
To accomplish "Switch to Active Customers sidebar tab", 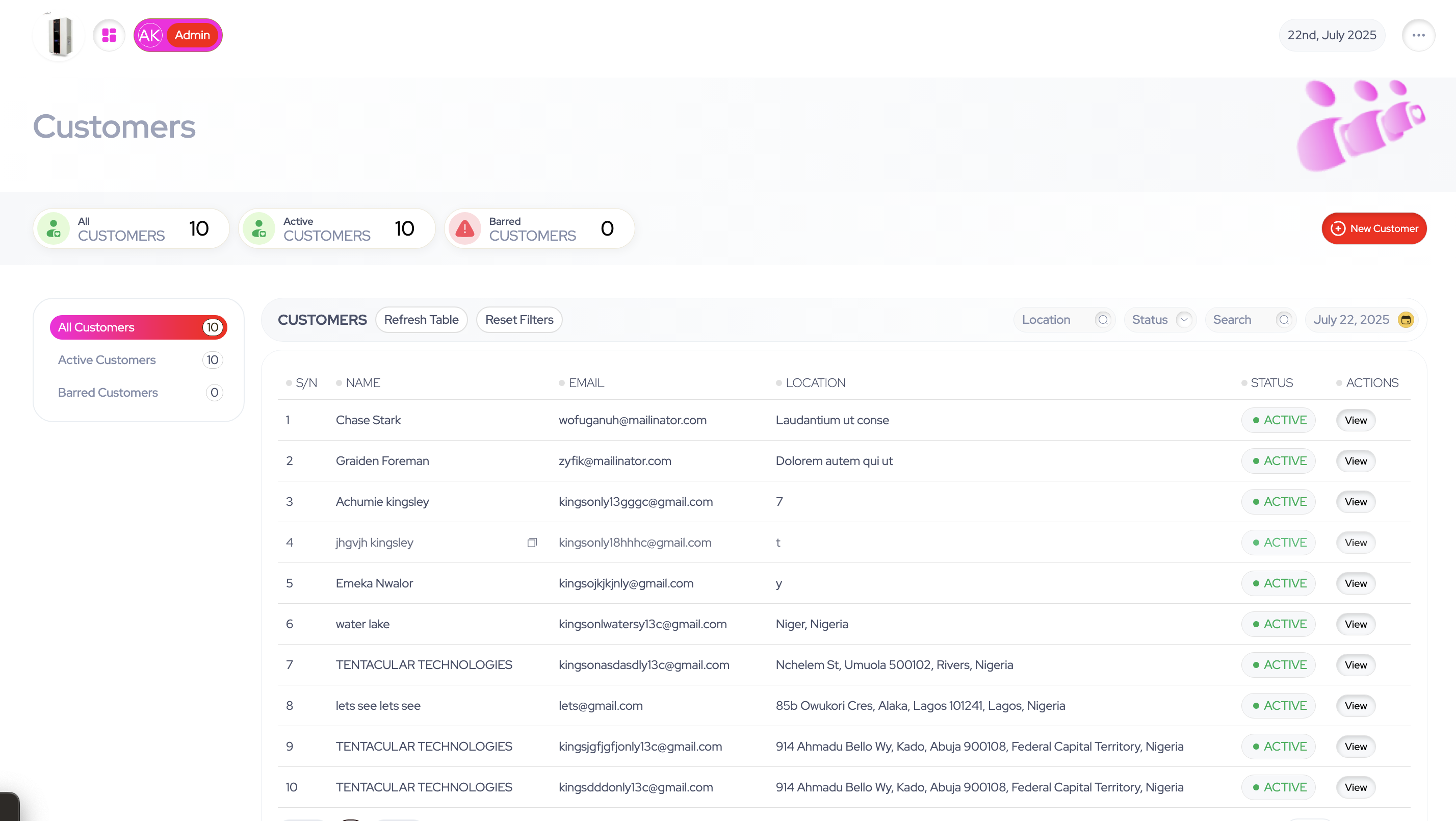I will tap(107, 360).
